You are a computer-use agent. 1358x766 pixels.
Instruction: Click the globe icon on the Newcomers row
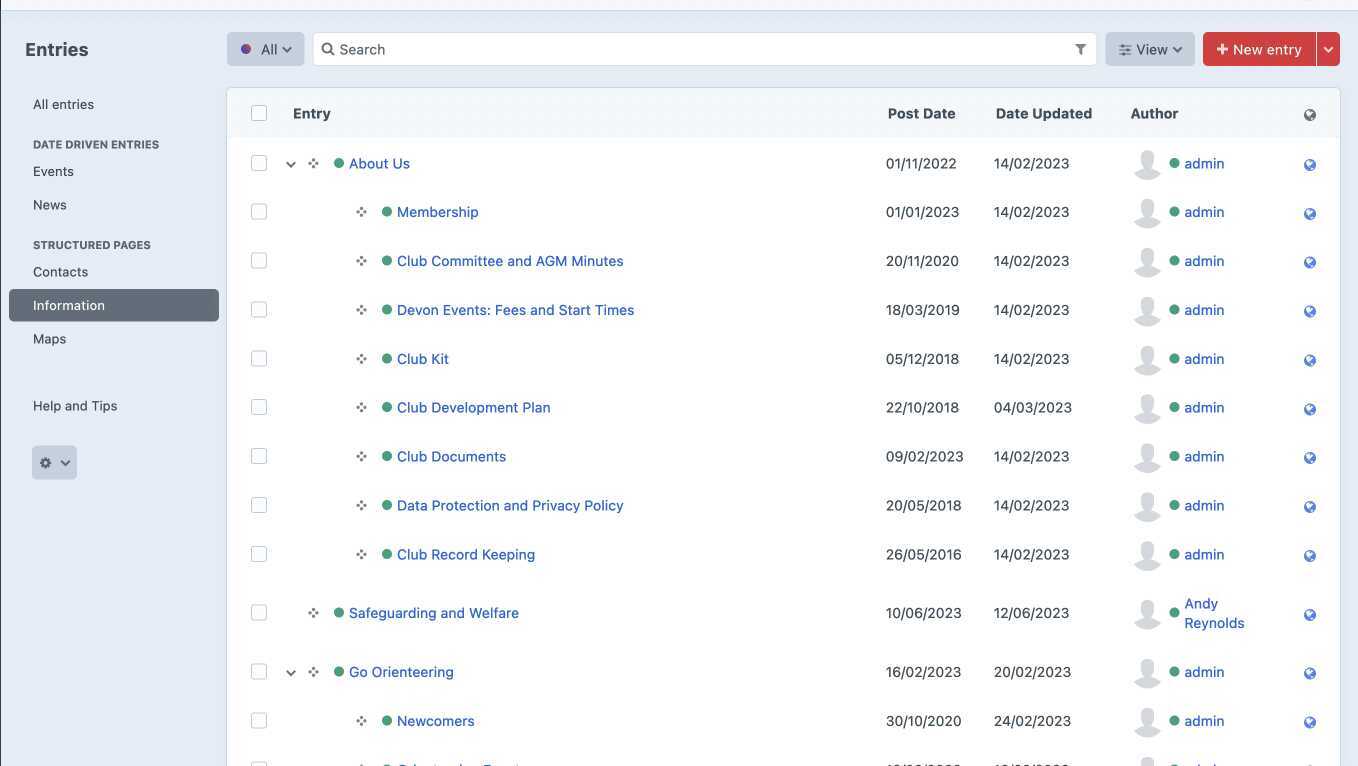[1309, 721]
